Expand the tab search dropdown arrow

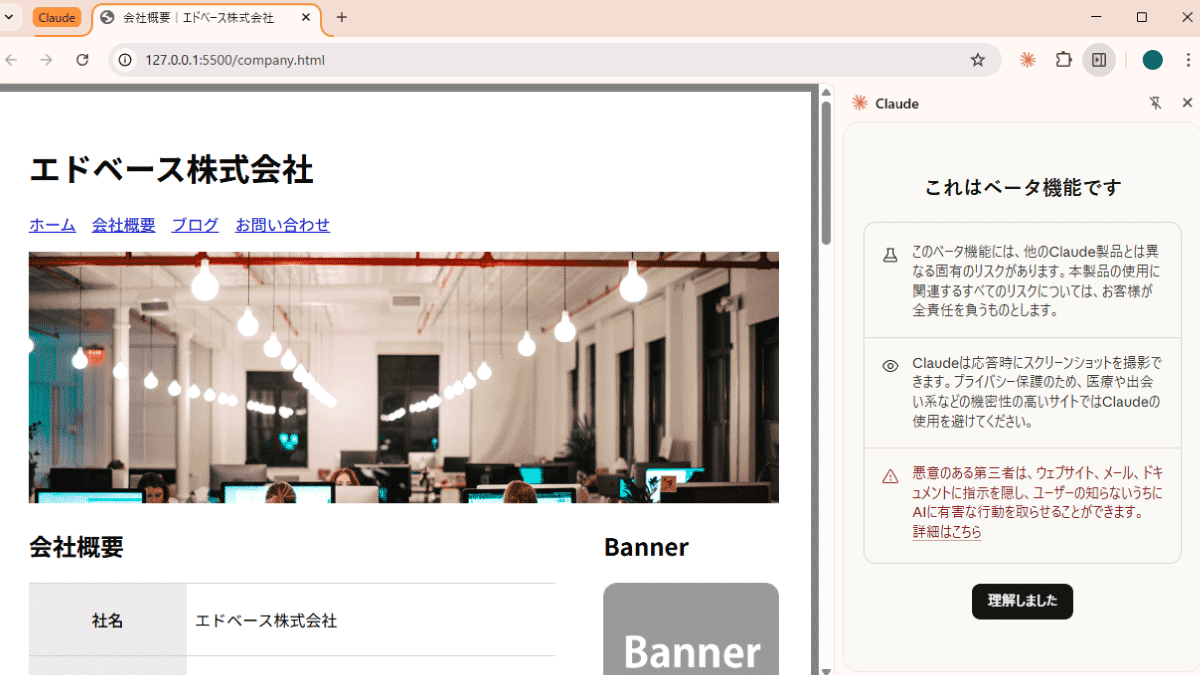(8, 17)
